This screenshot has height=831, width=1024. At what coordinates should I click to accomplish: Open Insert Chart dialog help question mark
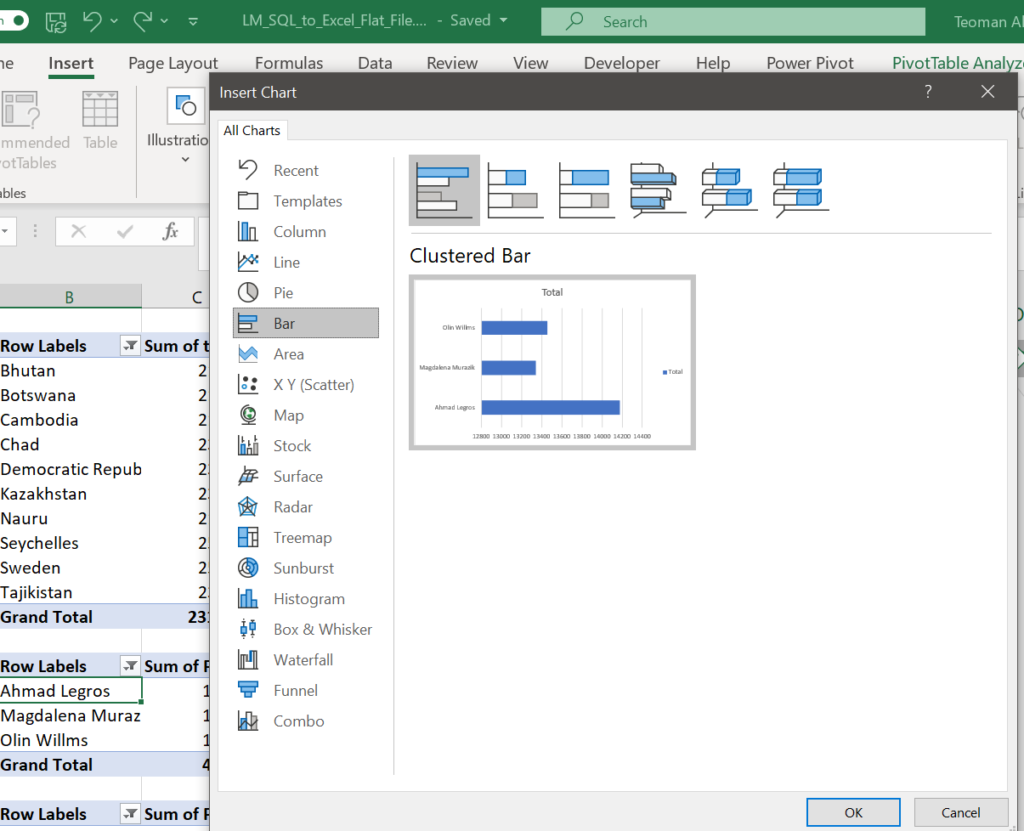tap(928, 92)
